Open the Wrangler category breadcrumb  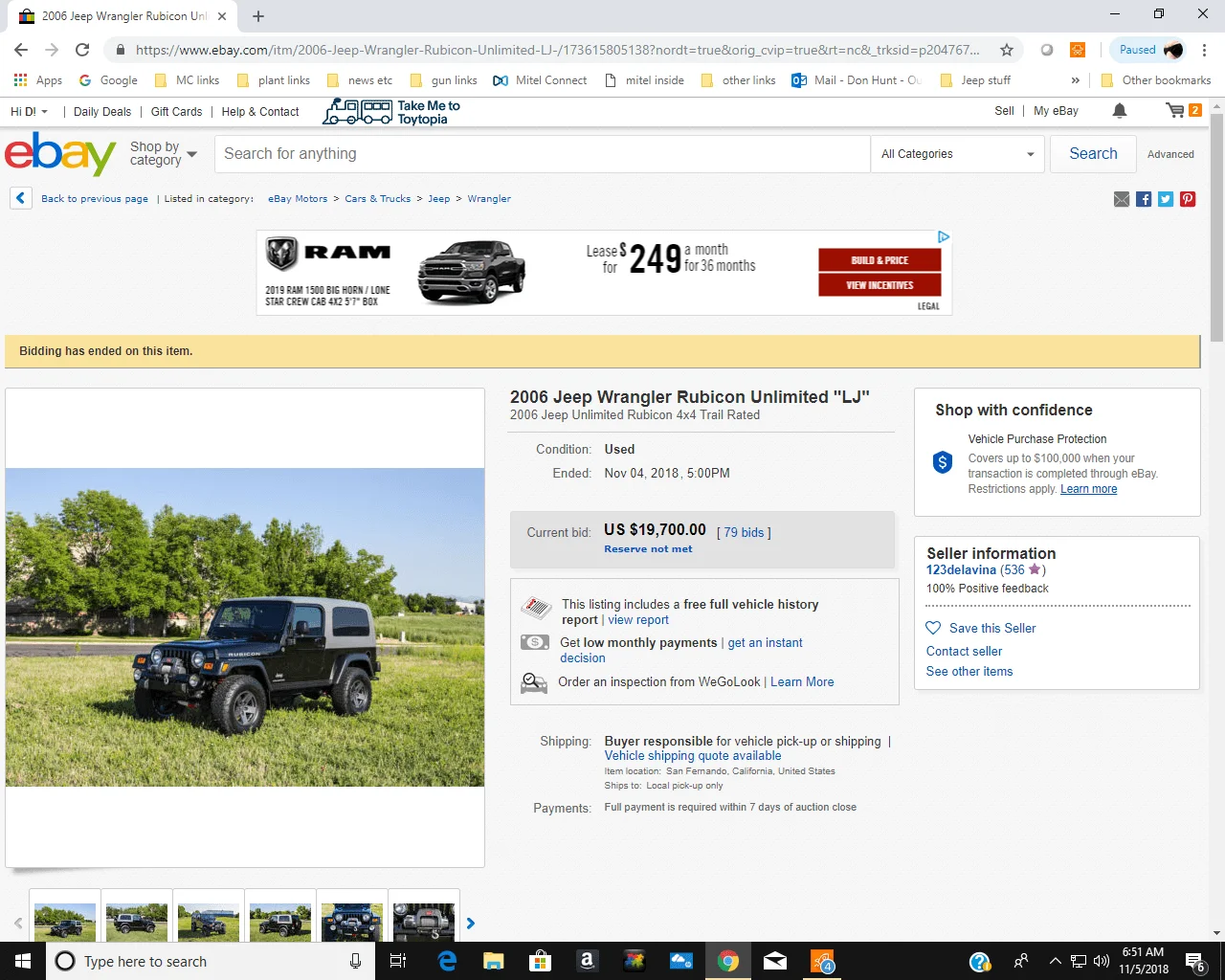(x=489, y=199)
